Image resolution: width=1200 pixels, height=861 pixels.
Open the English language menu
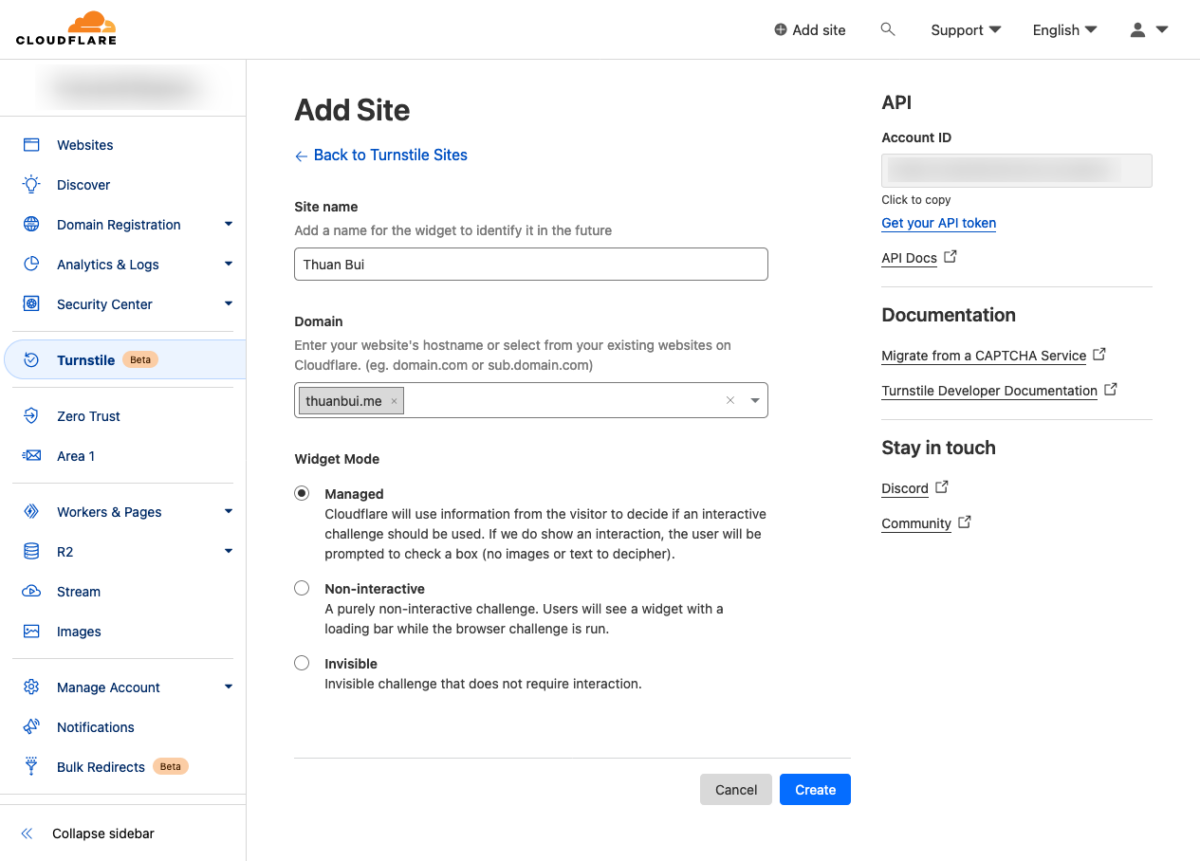point(1063,29)
